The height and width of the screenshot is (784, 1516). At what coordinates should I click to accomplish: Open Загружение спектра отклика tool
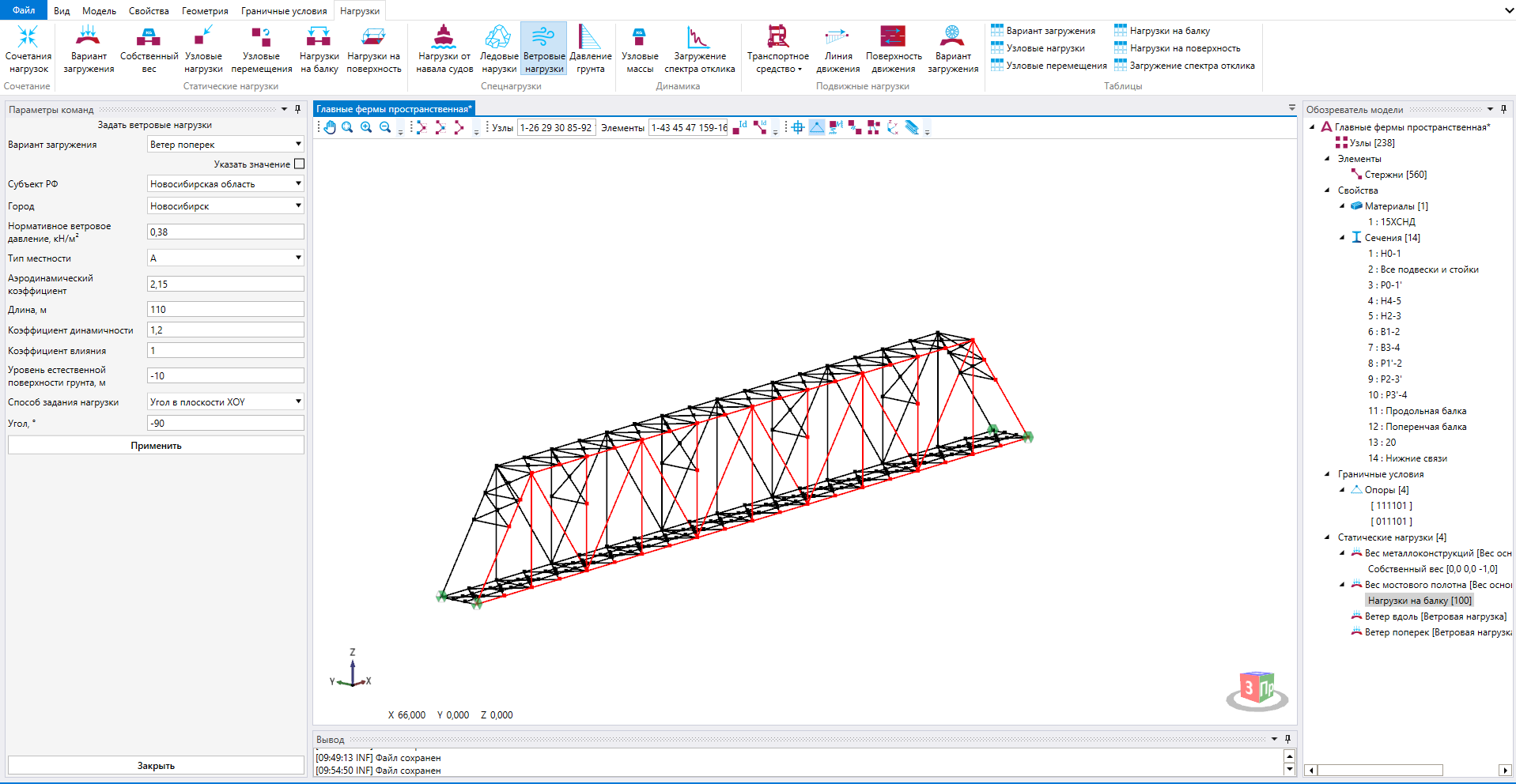699,49
